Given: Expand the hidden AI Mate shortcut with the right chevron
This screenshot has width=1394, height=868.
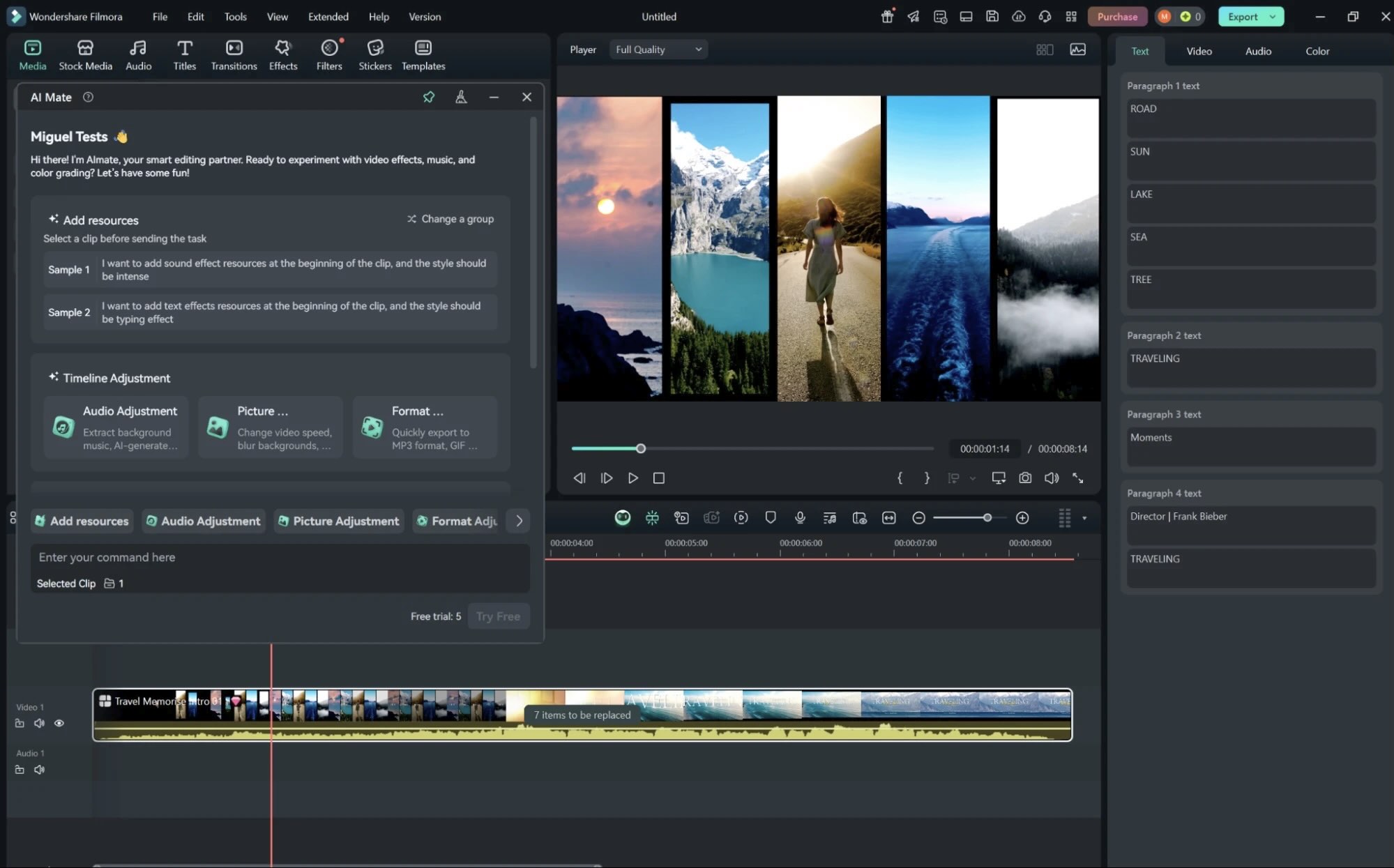Looking at the screenshot, I should click(518, 520).
